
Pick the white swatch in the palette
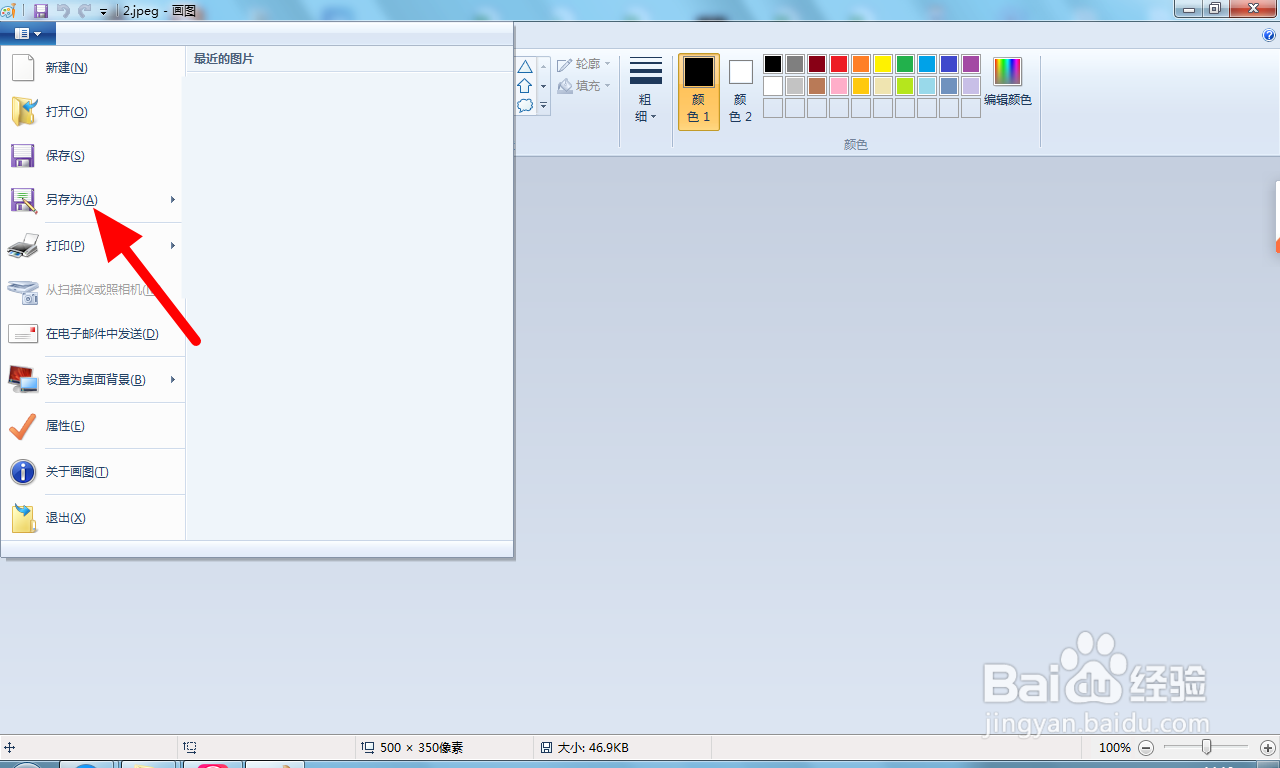pyautogui.click(x=773, y=86)
